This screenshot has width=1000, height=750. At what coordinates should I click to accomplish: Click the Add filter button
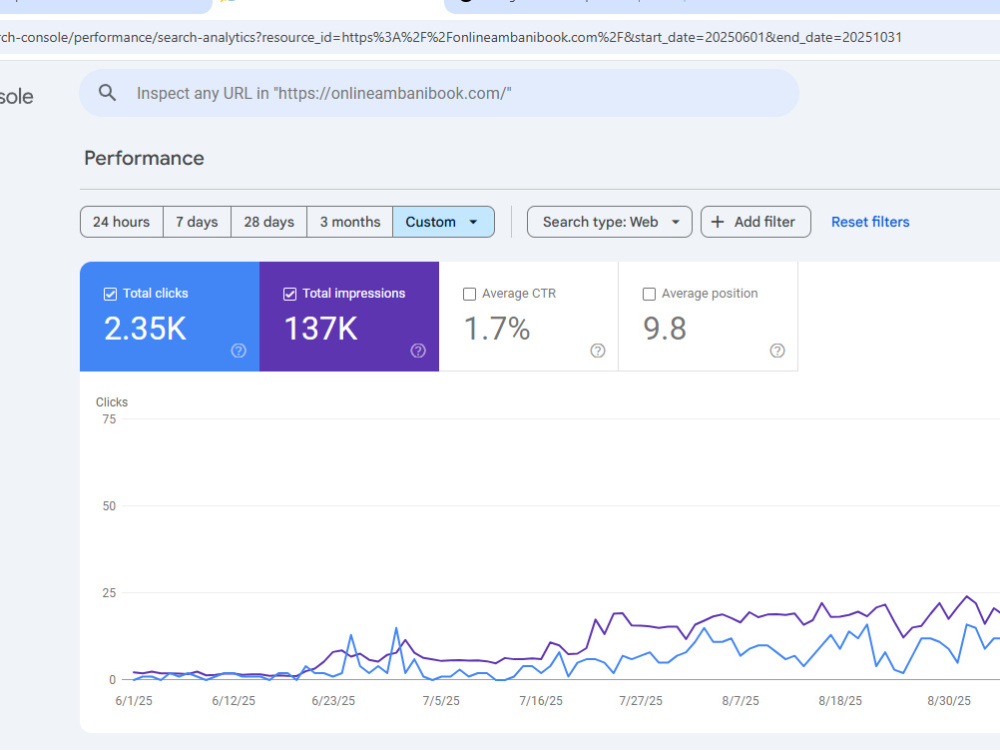pos(756,222)
